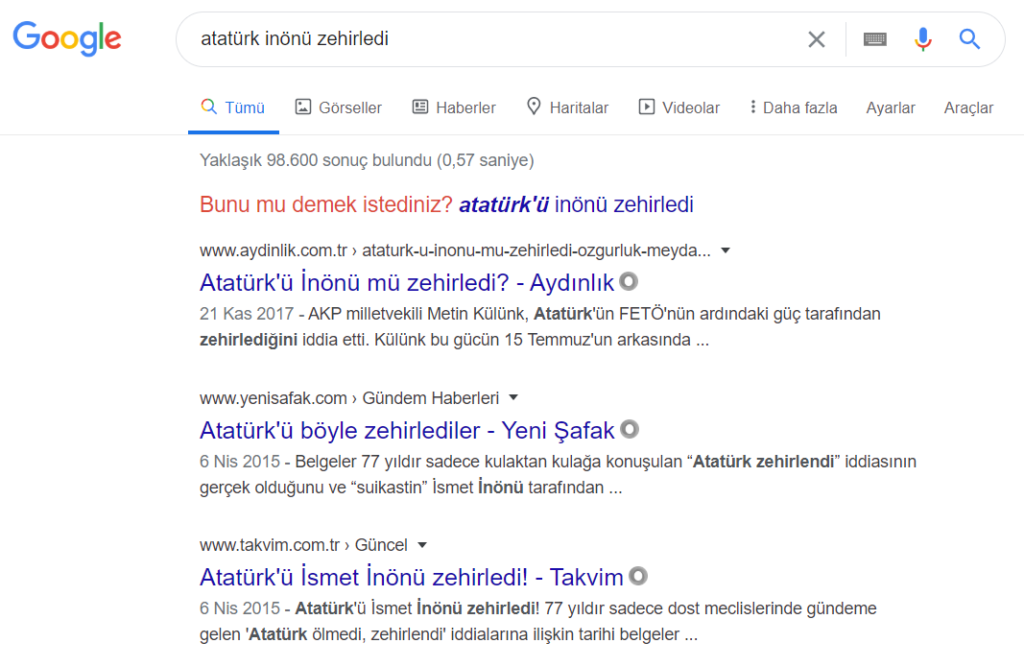Open the Haritalar tab
The height and width of the screenshot is (667, 1024).
pyautogui.click(x=568, y=108)
